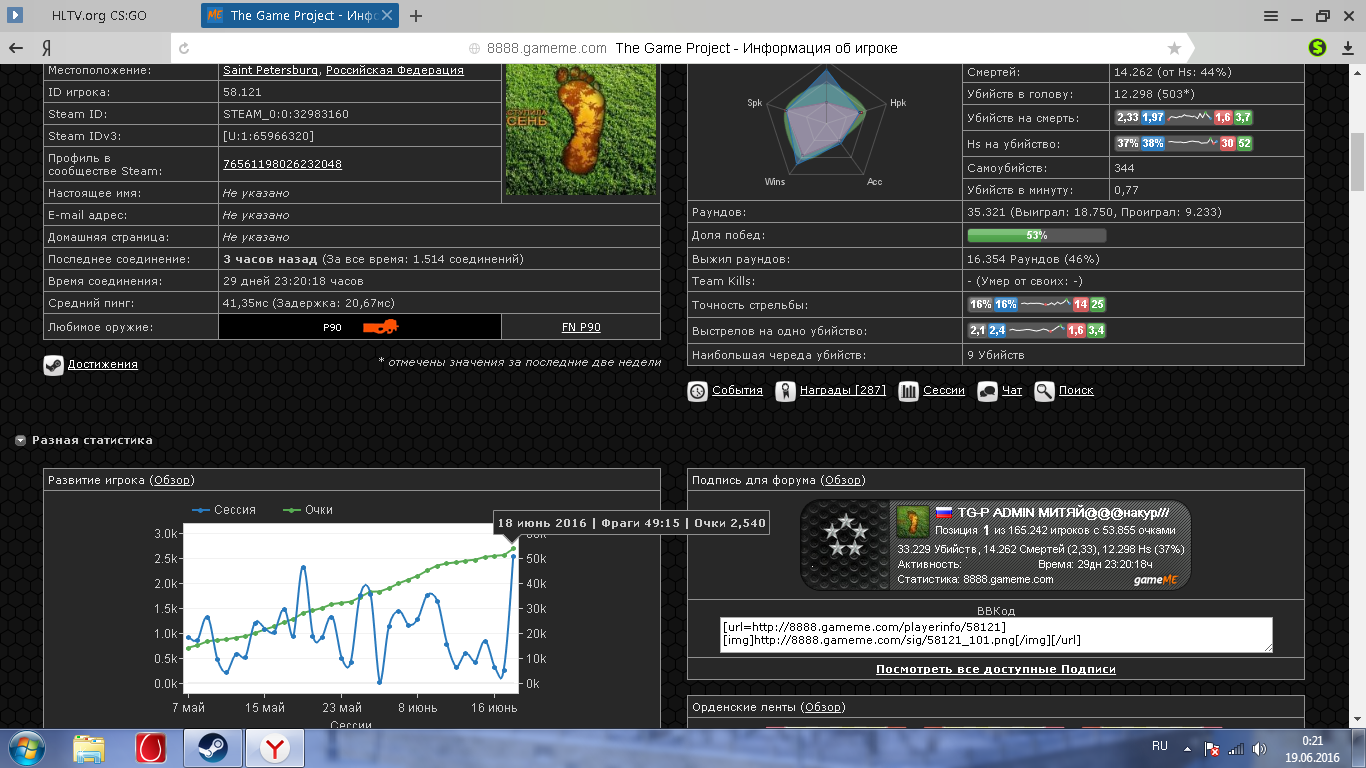Select The Game Project browser tab
The width and height of the screenshot is (1366, 768).
coord(298,16)
